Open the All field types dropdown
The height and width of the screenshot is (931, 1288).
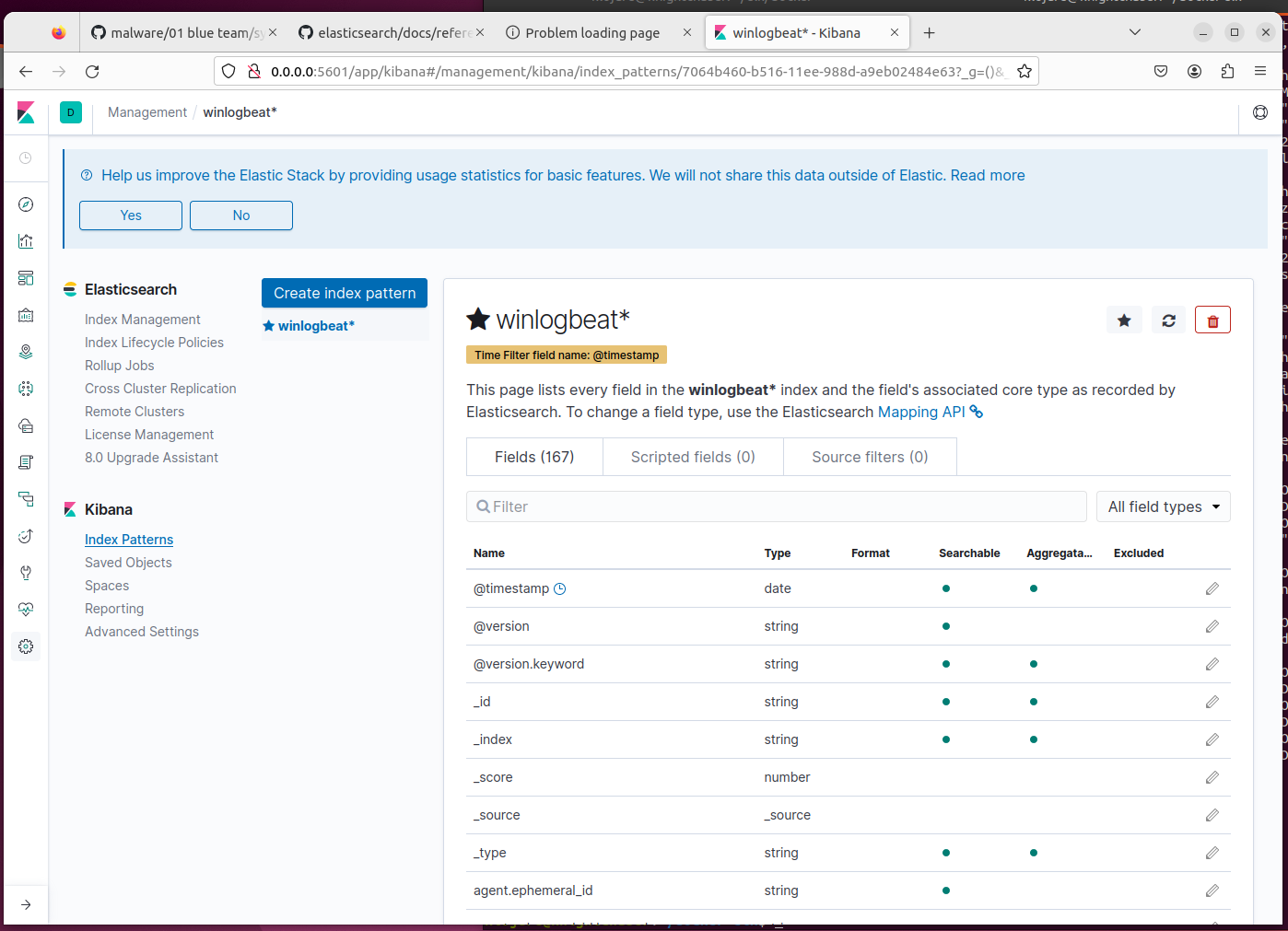(1164, 506)
